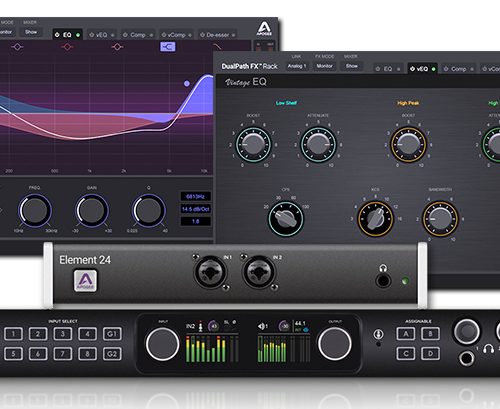
Task: Select the red diamond band icon in EQ window
Action: coord(67,47)
